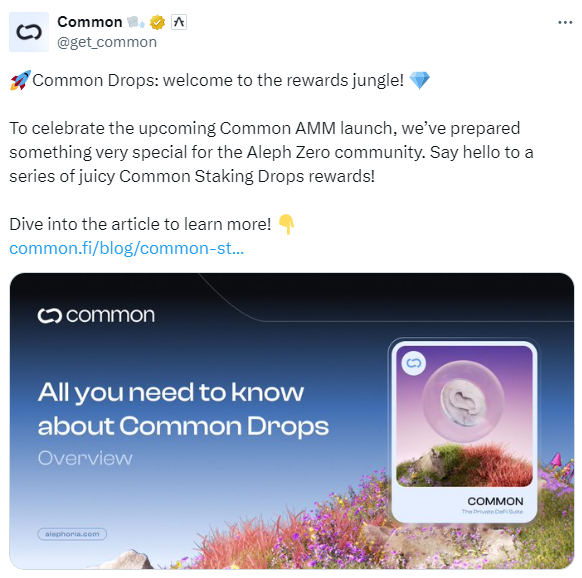Image resolution: width=582 pixels, height=578 pixels.
Task: Click the @get_common handle
Action: click(107, 42)
